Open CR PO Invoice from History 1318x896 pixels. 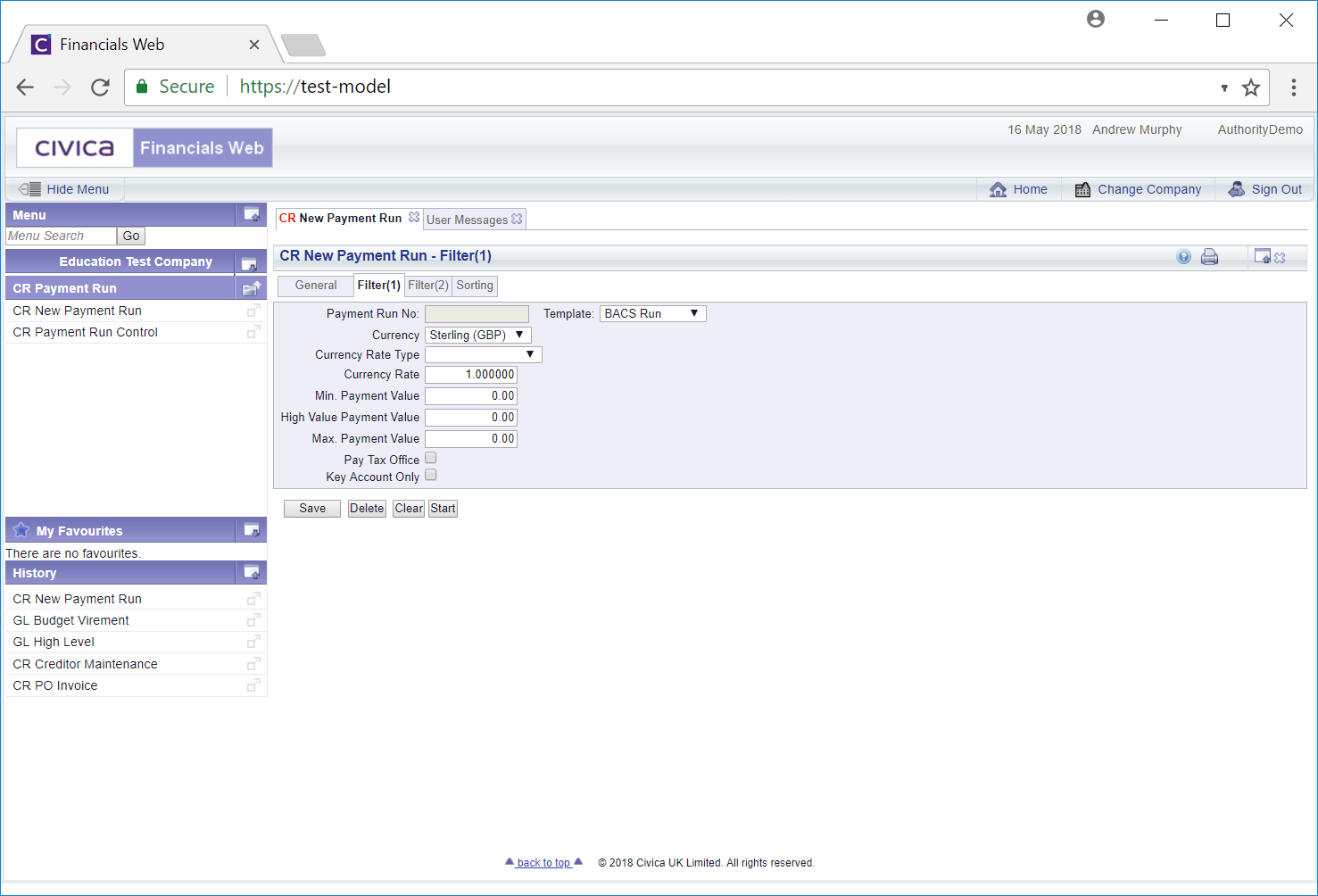click(x=55, y=685)
